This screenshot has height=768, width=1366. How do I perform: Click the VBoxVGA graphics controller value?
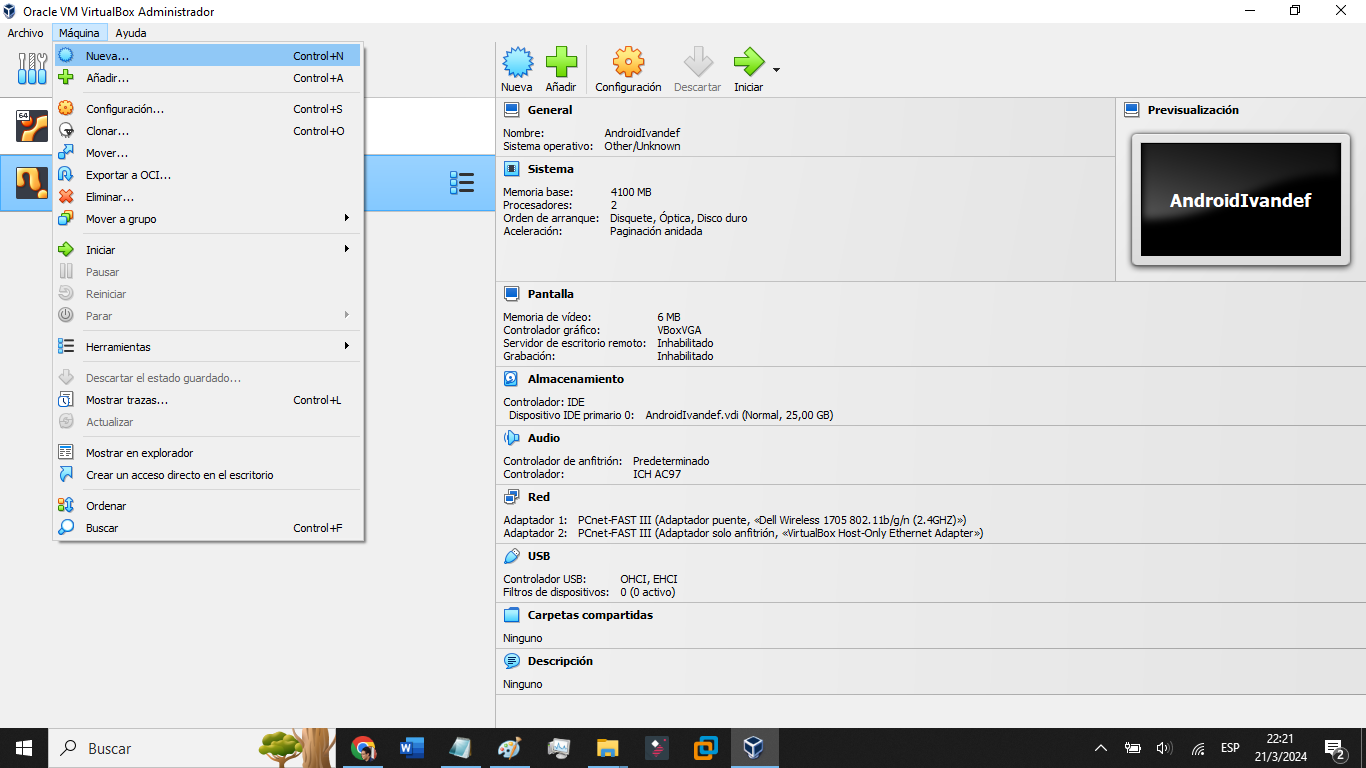679,330
